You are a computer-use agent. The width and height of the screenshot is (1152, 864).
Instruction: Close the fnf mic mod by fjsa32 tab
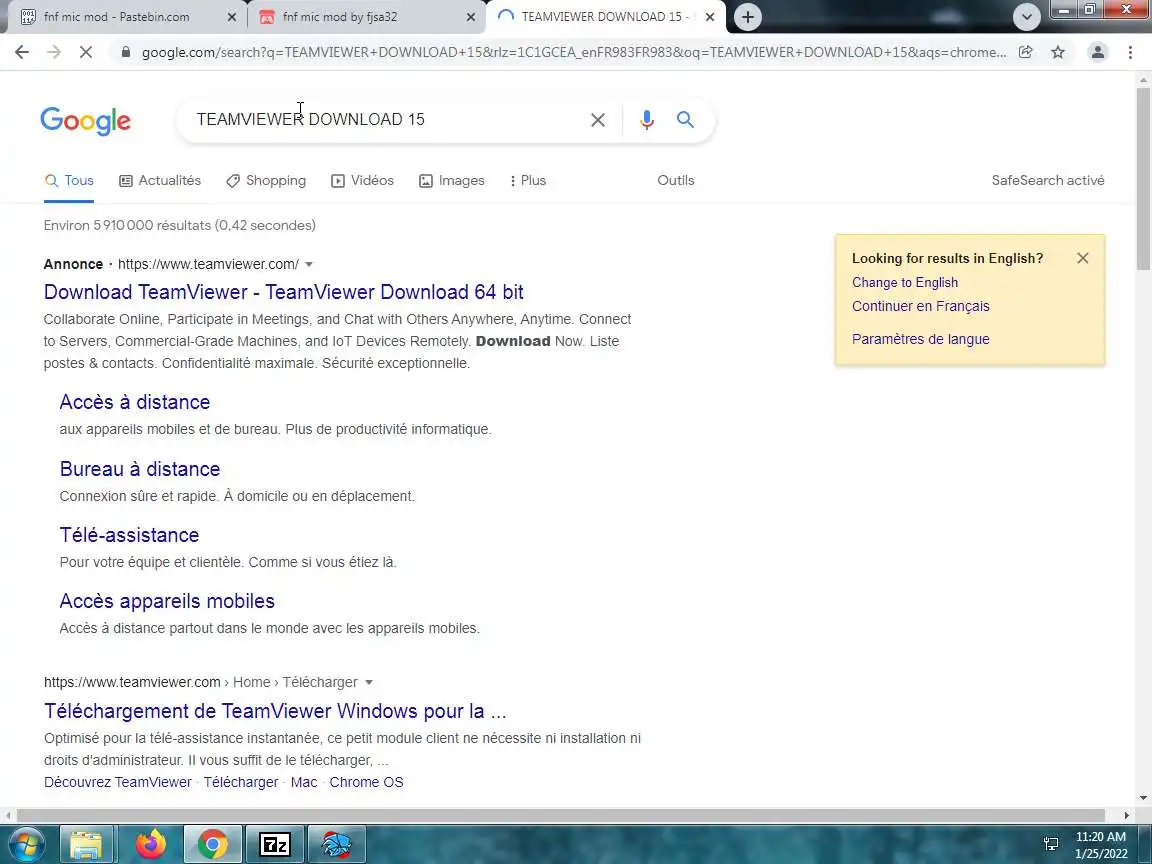click(x=471, y=17)
